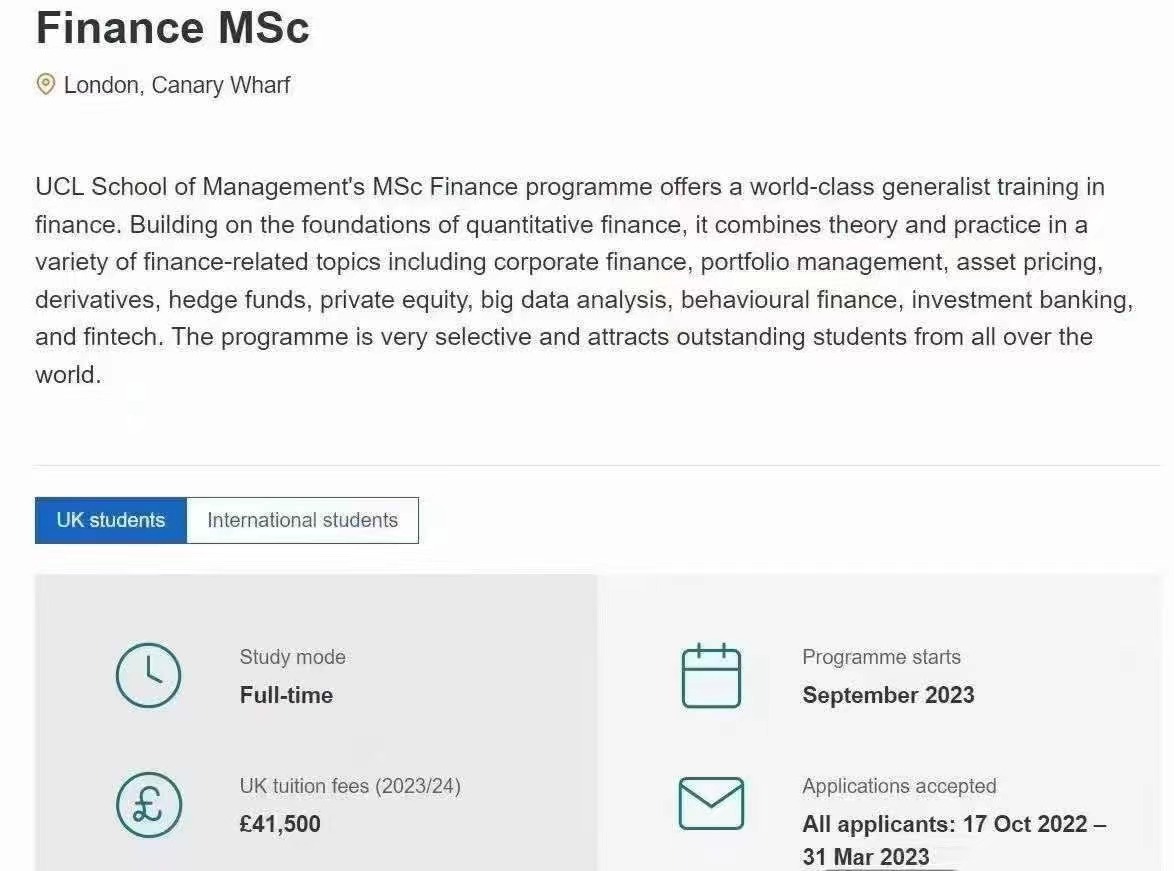Select the UK students tab
This screenshot has width=1174, height=871.
pyautogui.click(x=111, y=520)
